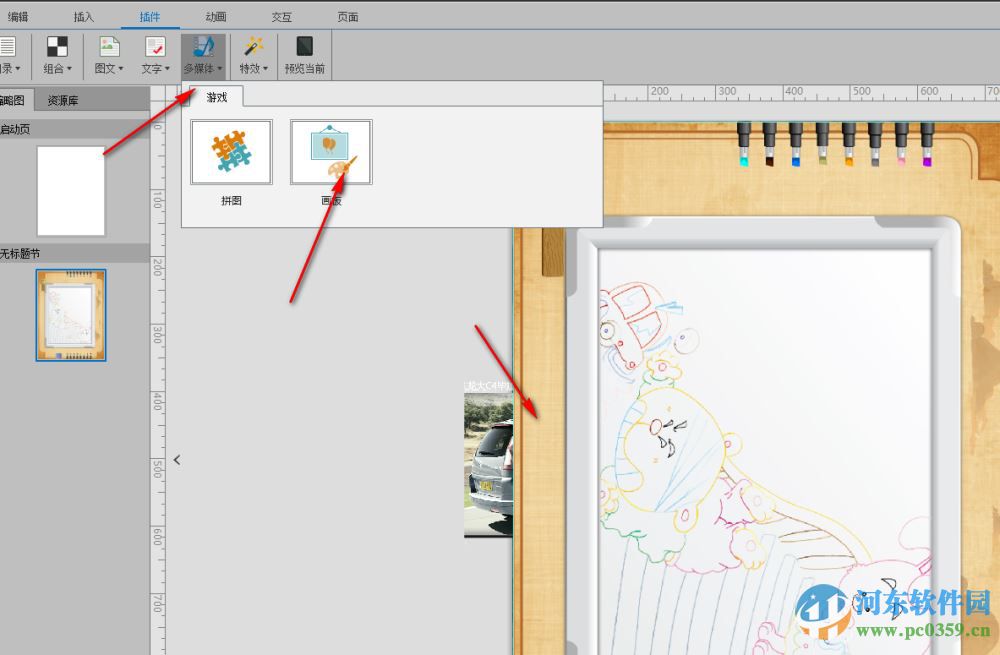Image resolution: width=1000 pixels, height=655 pixels.
Task: Click the 目录 list icon
Action: tap(7, 47)
